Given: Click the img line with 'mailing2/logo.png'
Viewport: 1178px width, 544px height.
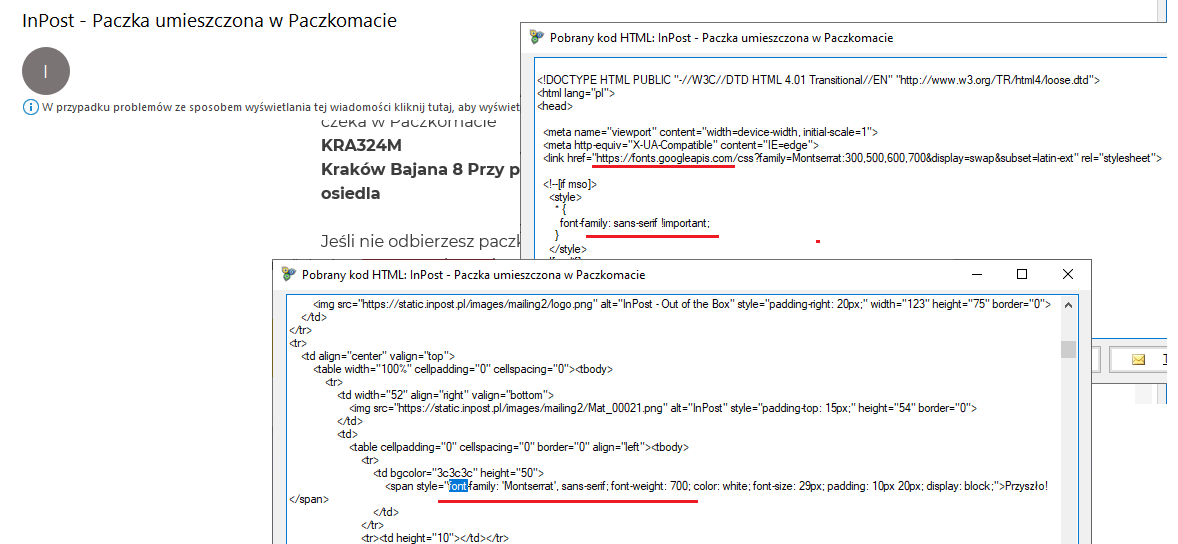Looking at the screenshot, I should [x=682, y=304].
